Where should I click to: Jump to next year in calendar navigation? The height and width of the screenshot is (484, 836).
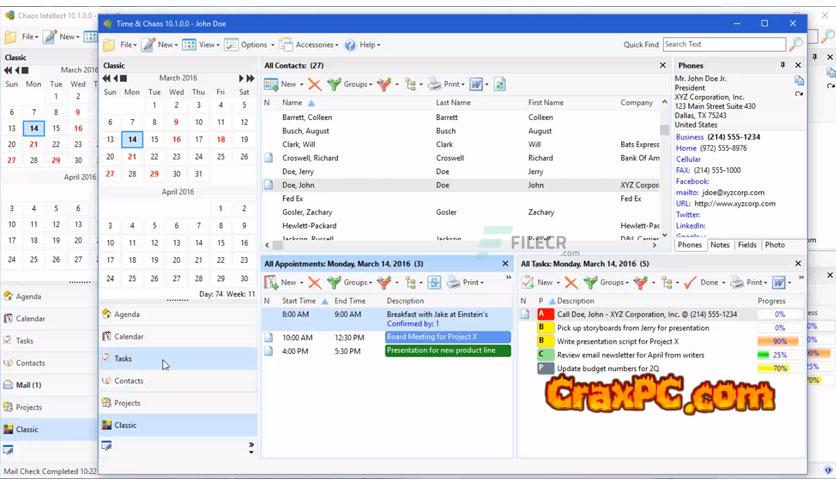[250, 78]
